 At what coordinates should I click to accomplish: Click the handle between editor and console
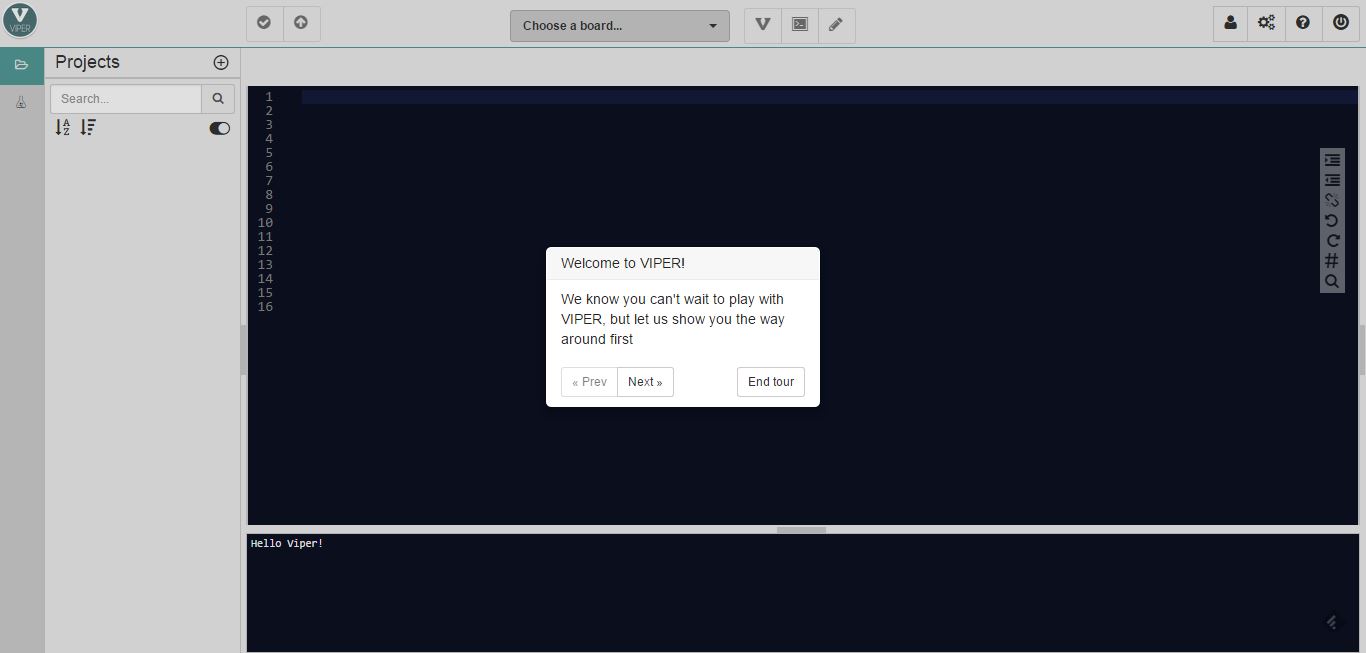[x=801, y=530]
